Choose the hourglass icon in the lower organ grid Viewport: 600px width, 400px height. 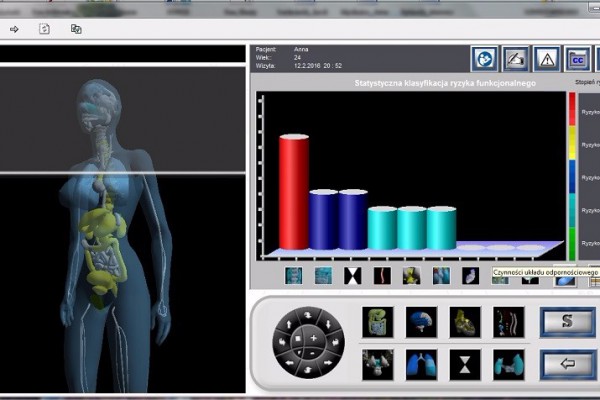click(x=464, y=363)
